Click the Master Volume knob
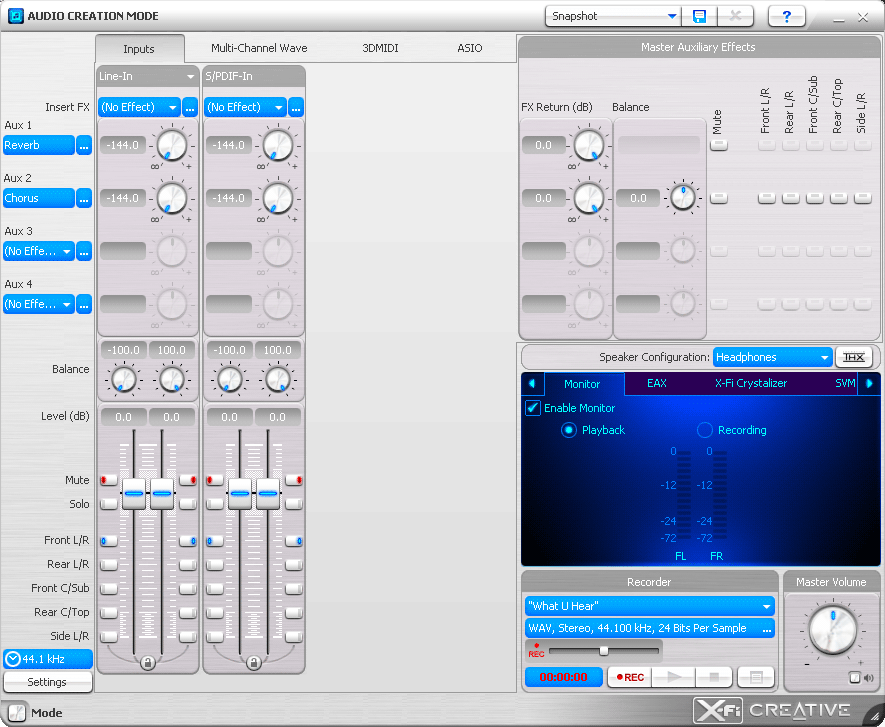The height and width of the screenshot is (727, 885). point(832,629)
